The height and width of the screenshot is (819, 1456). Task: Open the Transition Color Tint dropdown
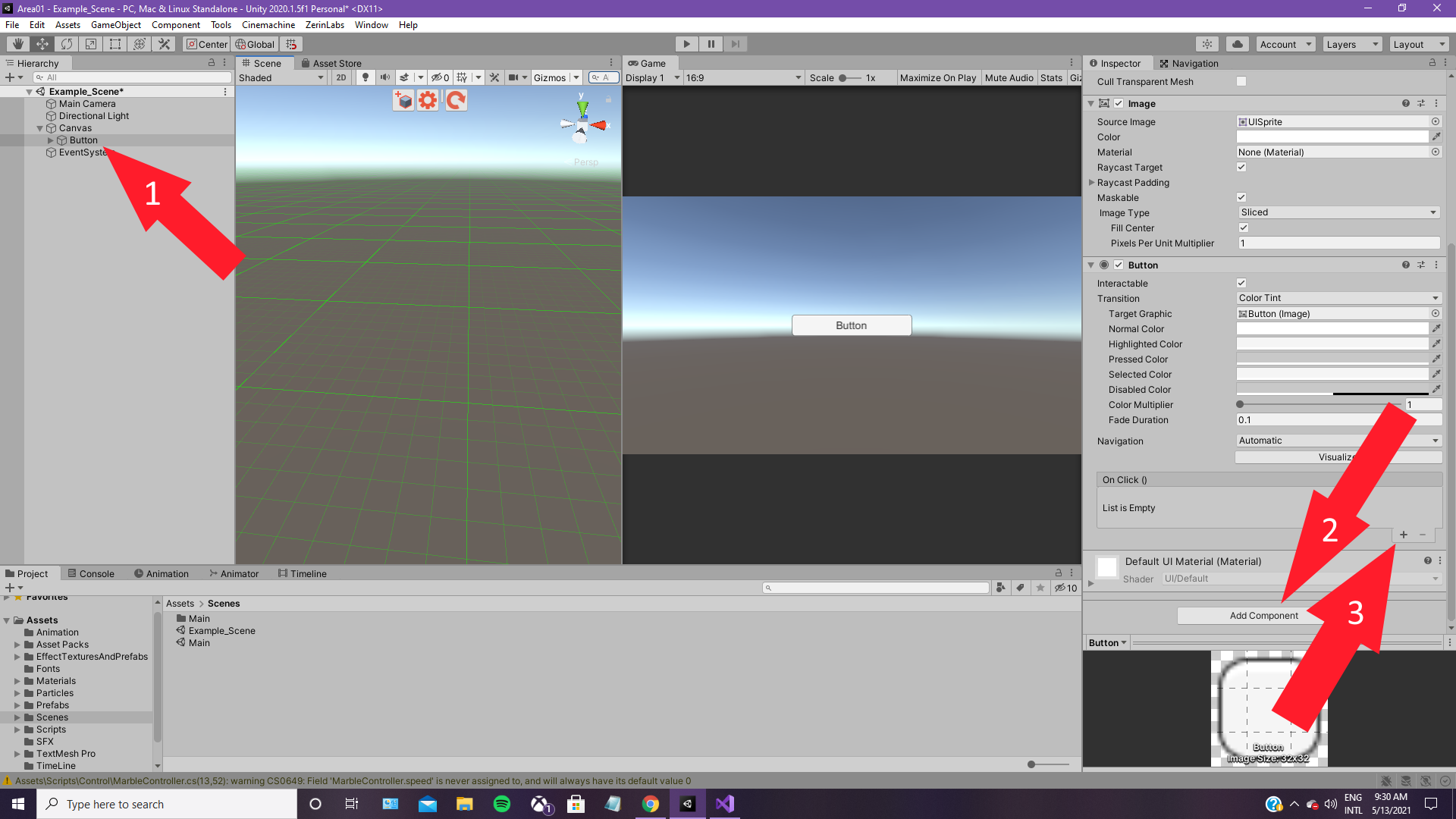point(1338,298)
